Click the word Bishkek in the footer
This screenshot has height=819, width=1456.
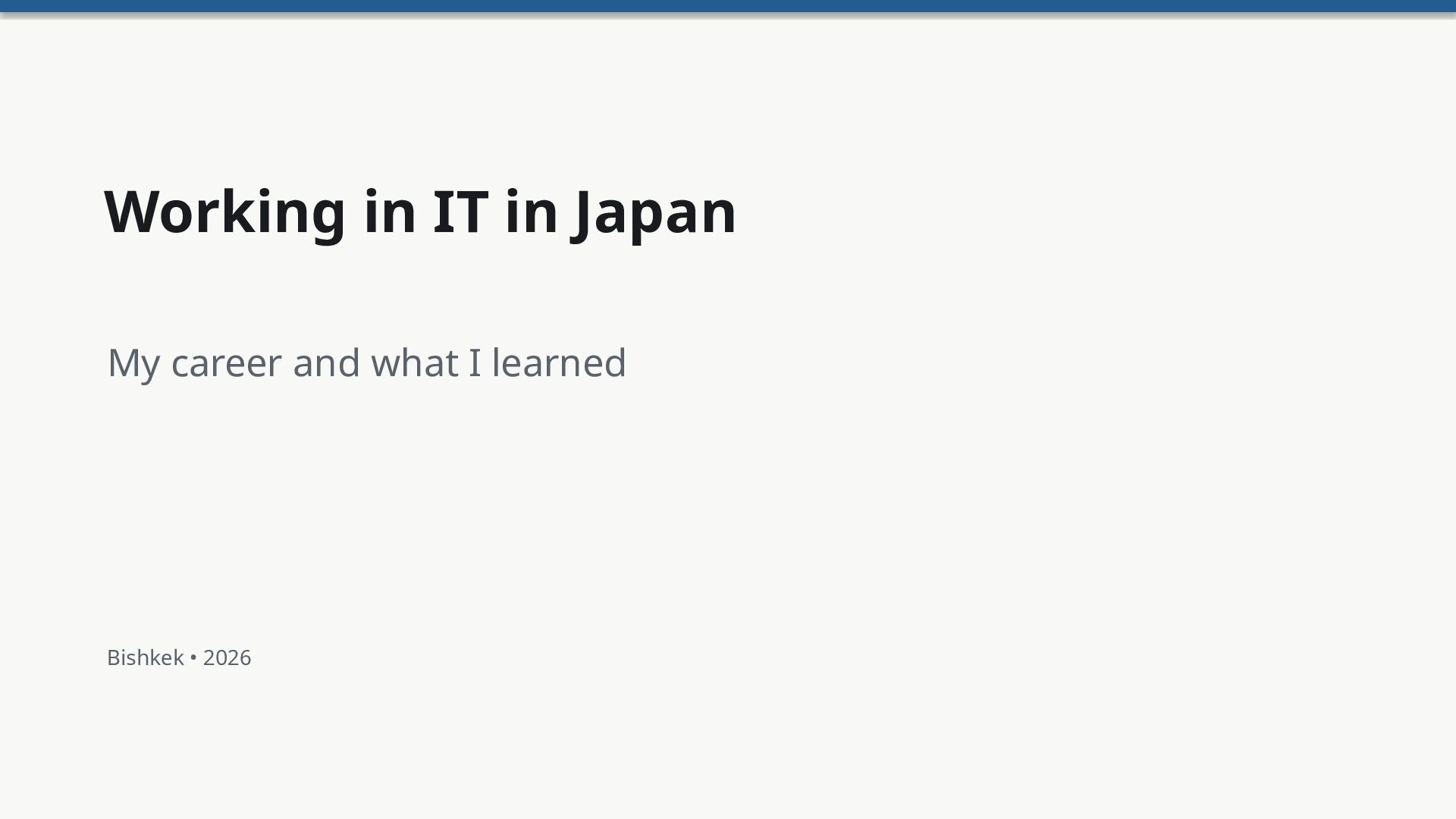(146, 657)
